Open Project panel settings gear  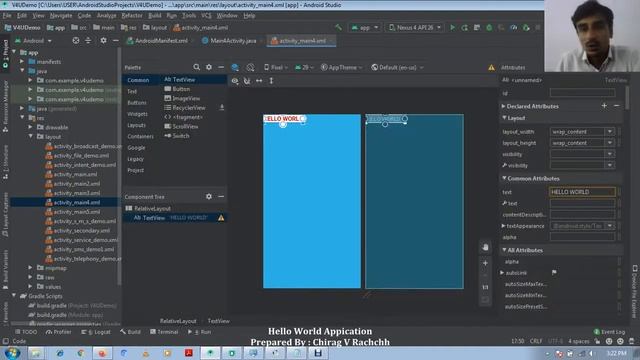pyautogui.click(x=103, y=41)
